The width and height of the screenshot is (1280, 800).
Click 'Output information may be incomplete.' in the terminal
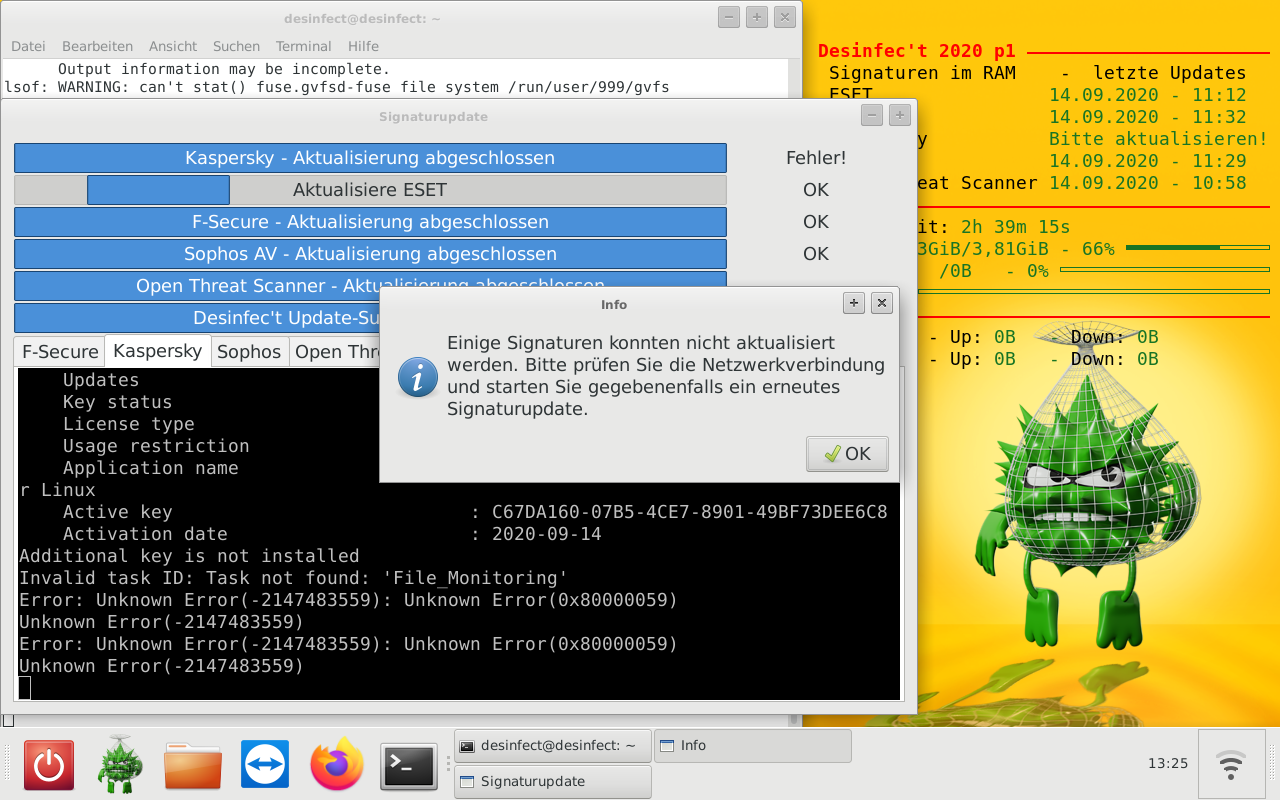[223, 69]
